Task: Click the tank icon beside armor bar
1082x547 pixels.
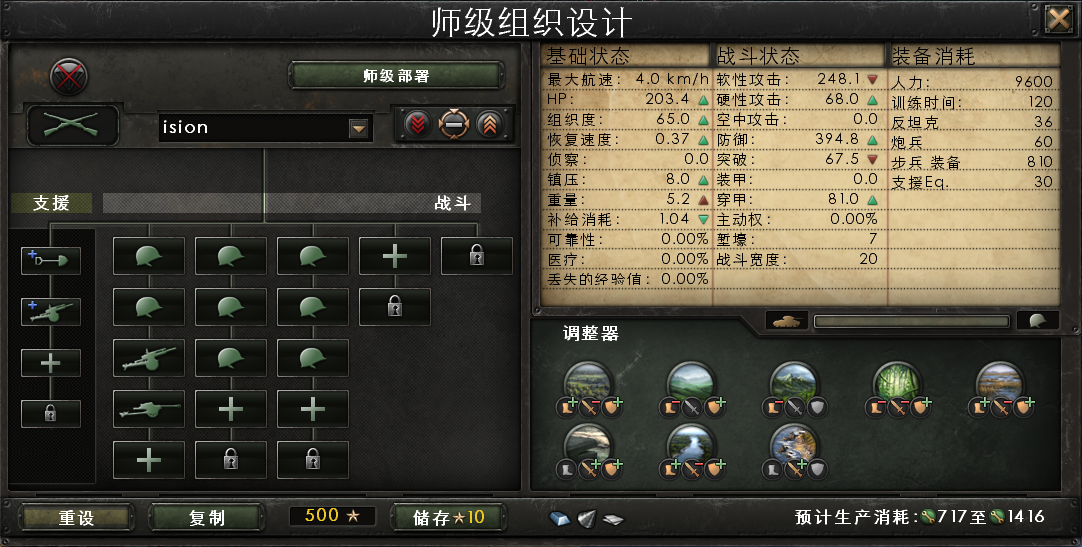Action: pyautogui.click(x=786, y=321)
